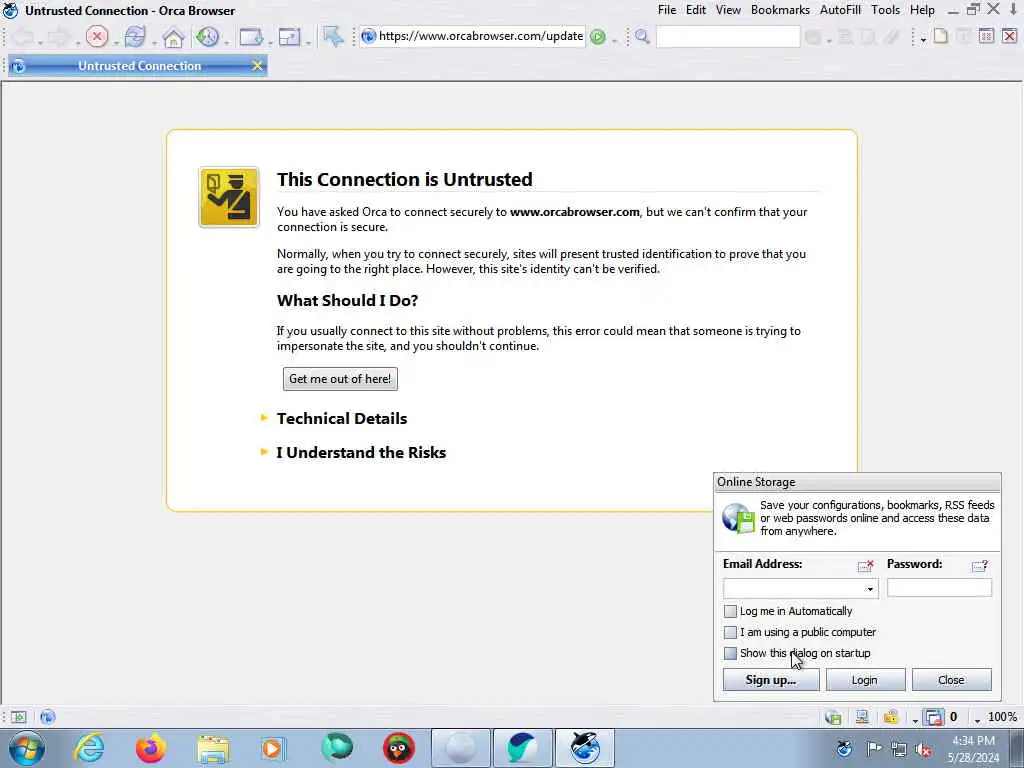Screen dimensions: 1024x768
Task: Enable Log me in Automatically checkbox
Action: (x=730, y=611)
